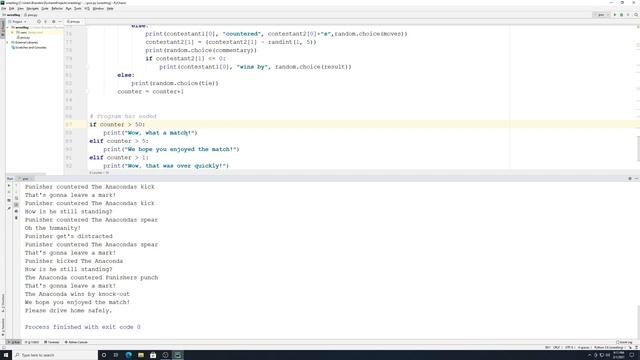
Task: Click the pin tab icon in Run panel
Action: (x=9, y=208)
